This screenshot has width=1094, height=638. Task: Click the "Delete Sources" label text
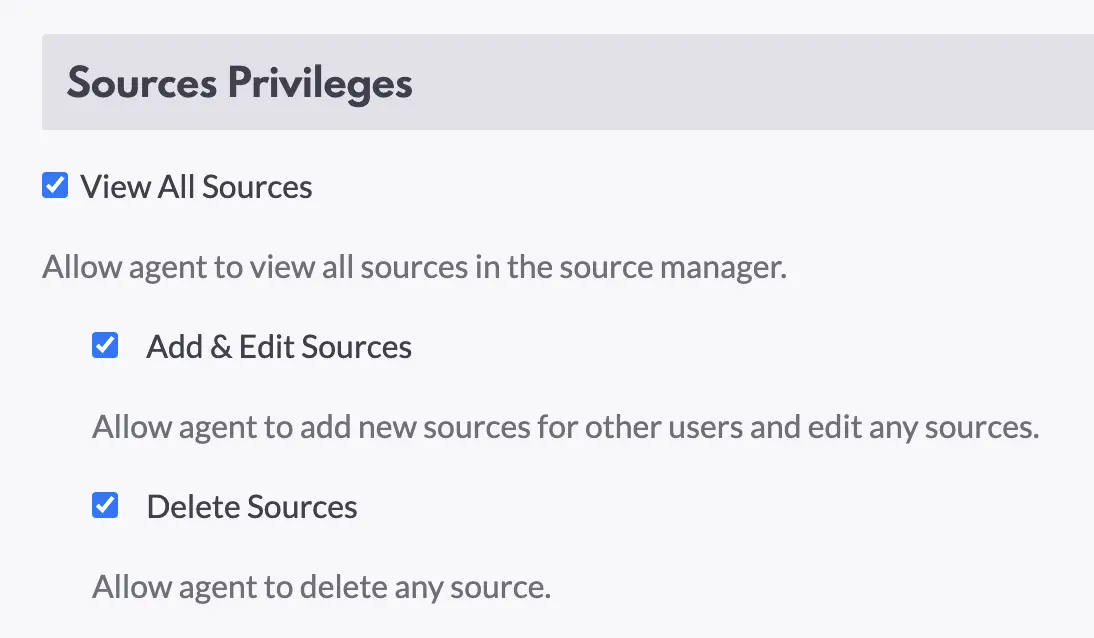pos(252,507)
